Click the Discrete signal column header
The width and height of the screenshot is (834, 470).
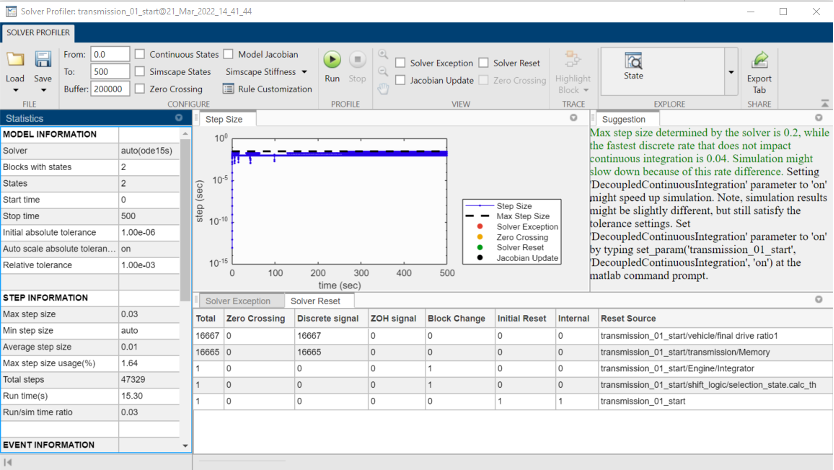coord(329,318)
